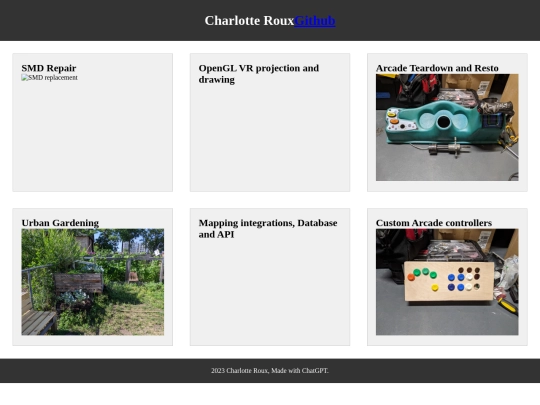Image resolution: width=540 pixels, height=405 pixels.
Task: Click the broken SMD replacement image
Action: (x=50, y=78)
